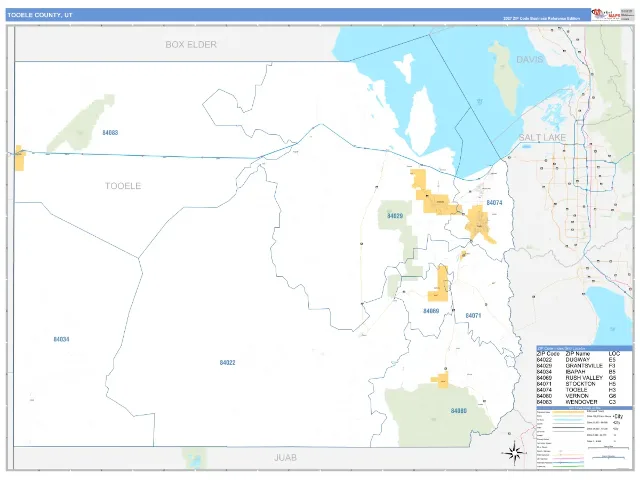Screen dimensions: 640x480
Task: Click ZIP code label 84083 on the map
Action: pyautogui.click(x=110, y=133)
